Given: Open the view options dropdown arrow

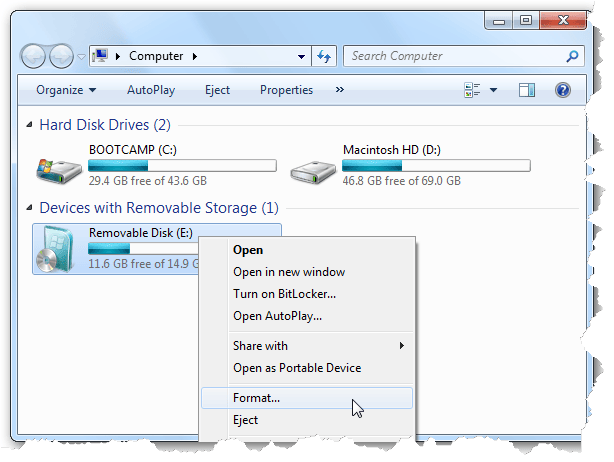Looking at the screenshot, I should coord(493,90).
